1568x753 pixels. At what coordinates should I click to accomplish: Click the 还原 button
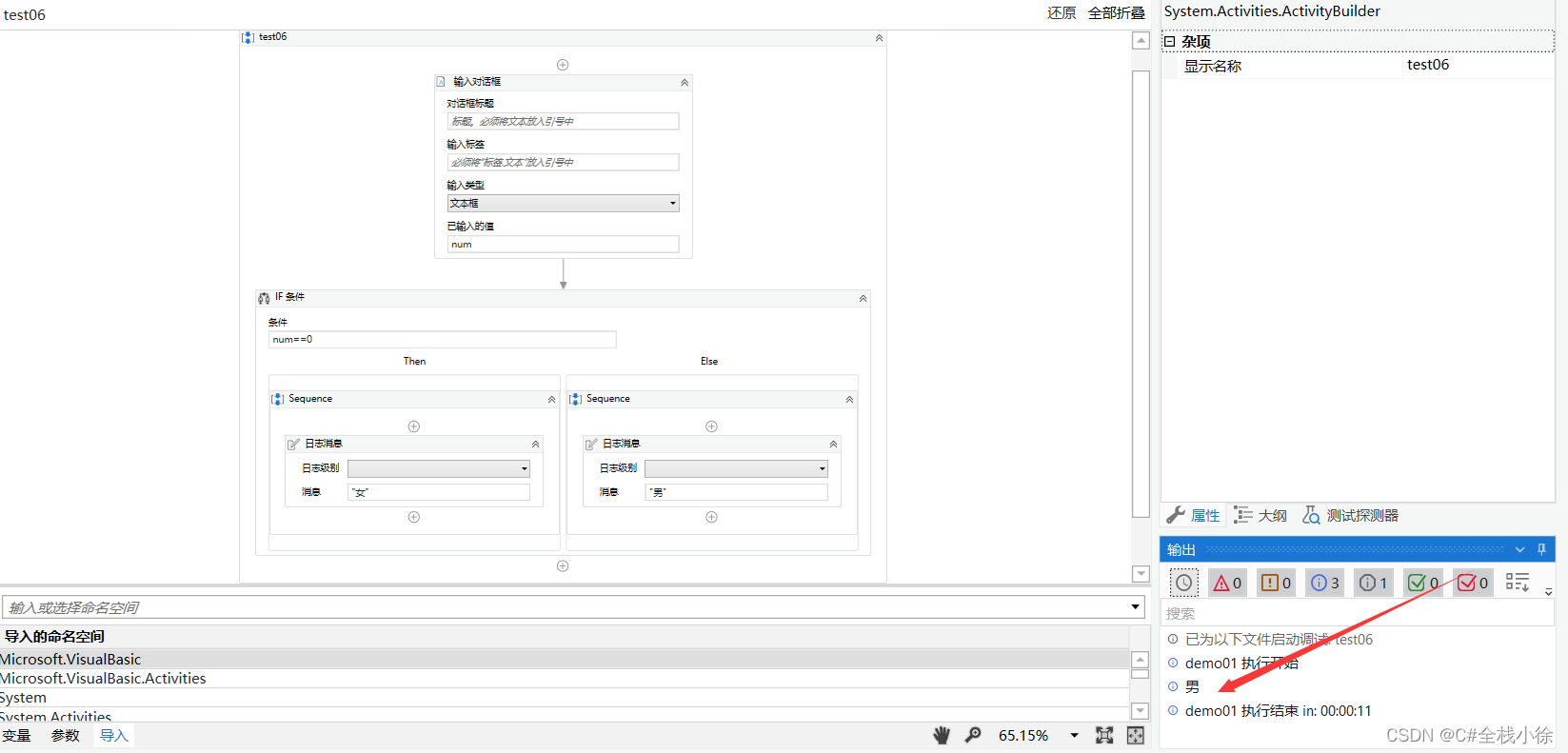coord(1062,13)
